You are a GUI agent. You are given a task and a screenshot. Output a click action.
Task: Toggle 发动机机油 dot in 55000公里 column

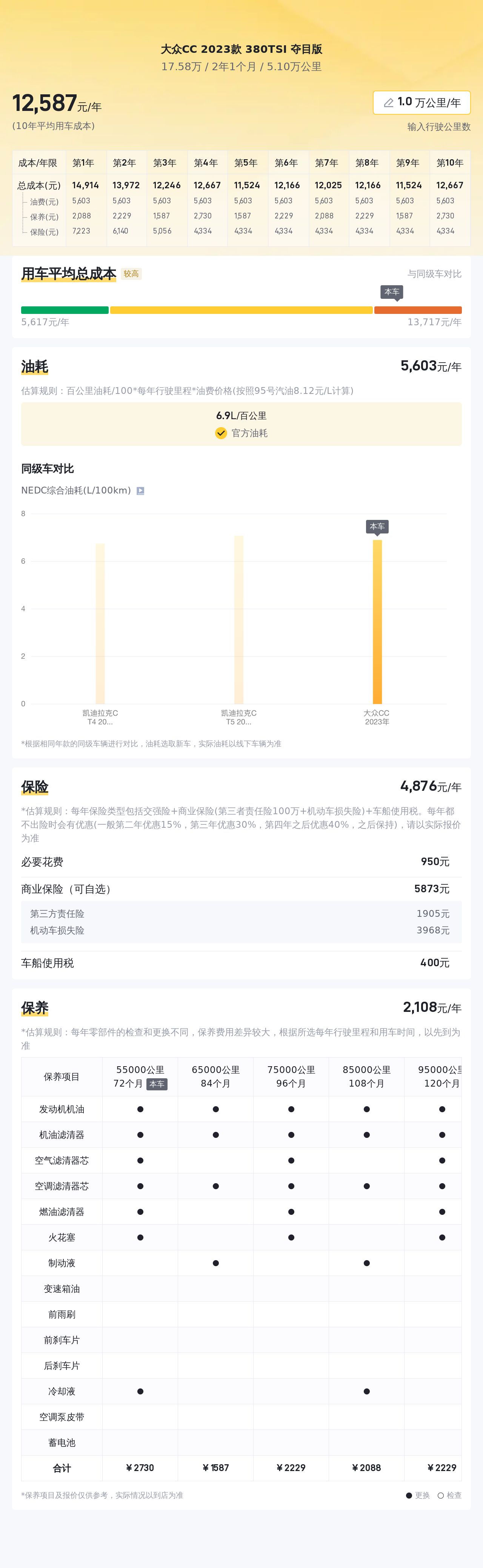tap(140, 1109)
